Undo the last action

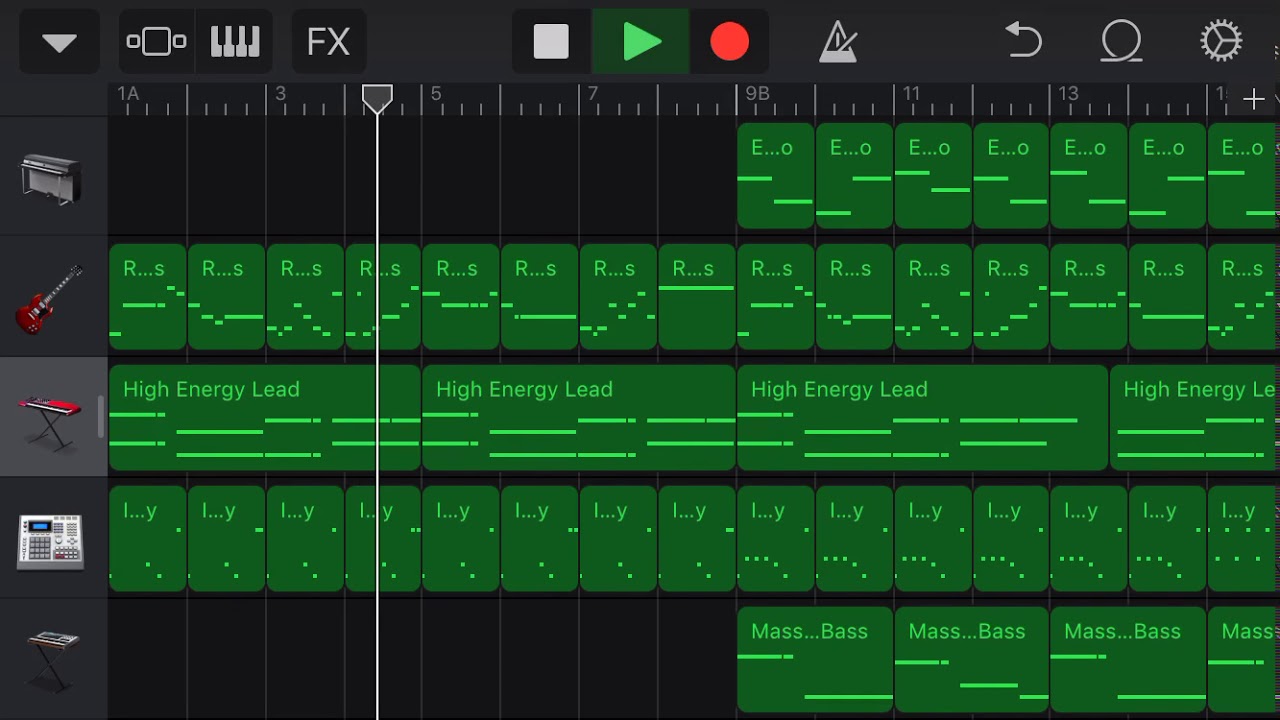pos(1023,42)
